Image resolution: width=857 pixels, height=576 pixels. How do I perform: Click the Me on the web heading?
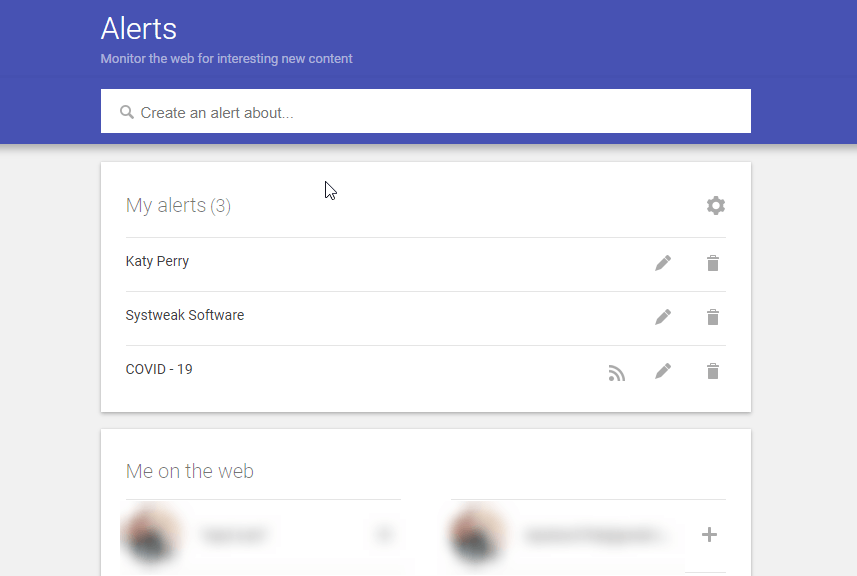[x=190, y=471]
